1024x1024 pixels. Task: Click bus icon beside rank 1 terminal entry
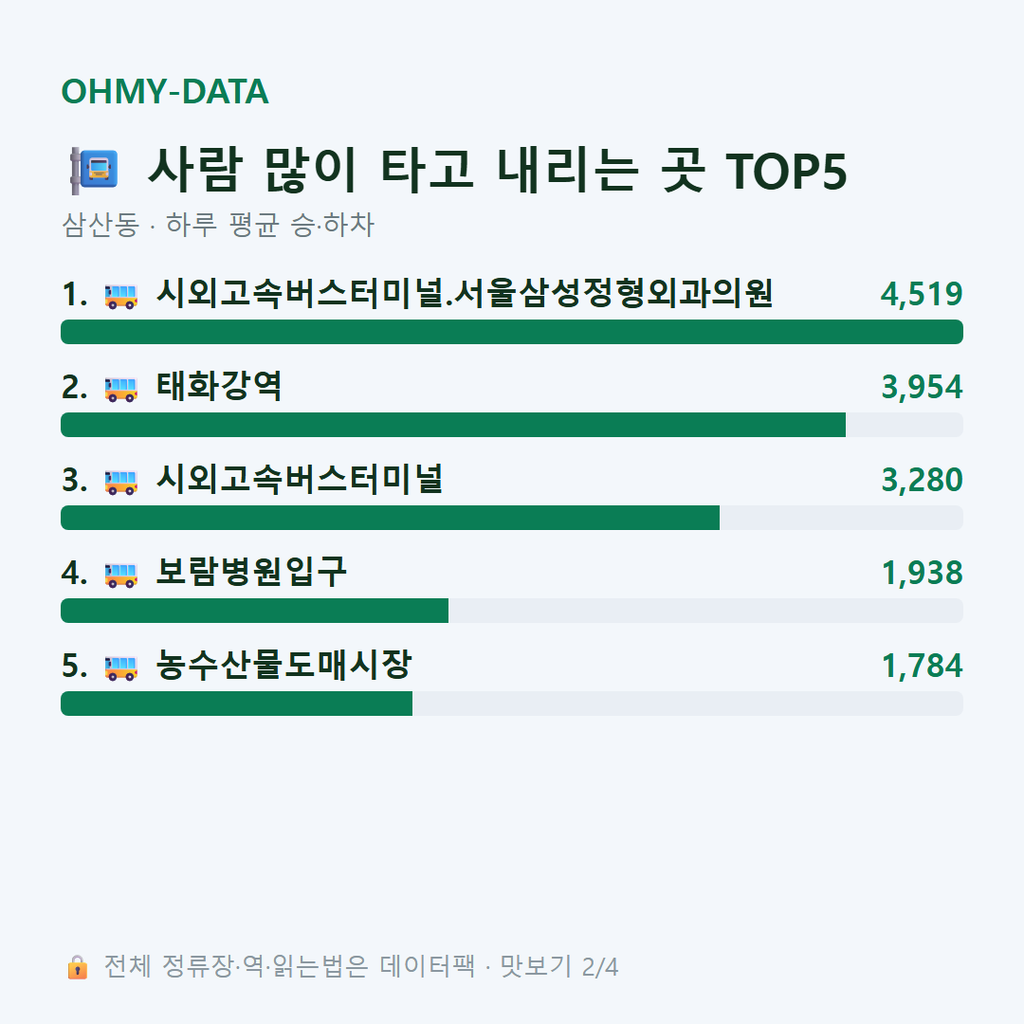pos(121,296)
